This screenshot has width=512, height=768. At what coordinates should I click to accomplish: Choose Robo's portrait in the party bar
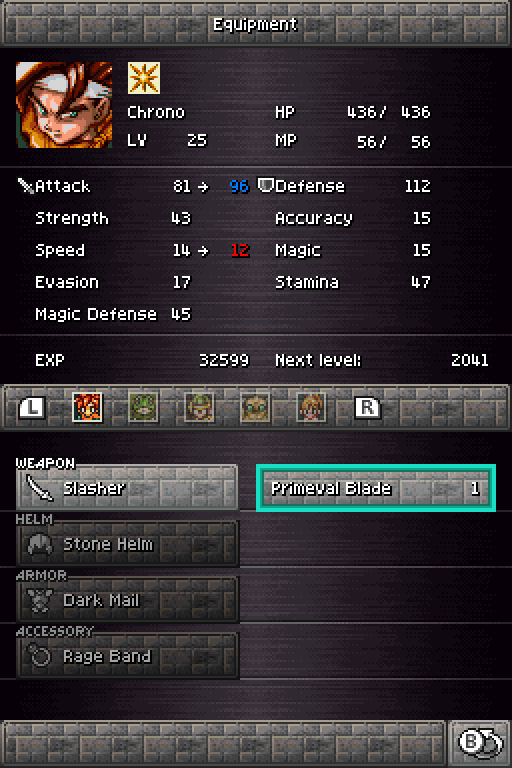[x=255, y=407]
